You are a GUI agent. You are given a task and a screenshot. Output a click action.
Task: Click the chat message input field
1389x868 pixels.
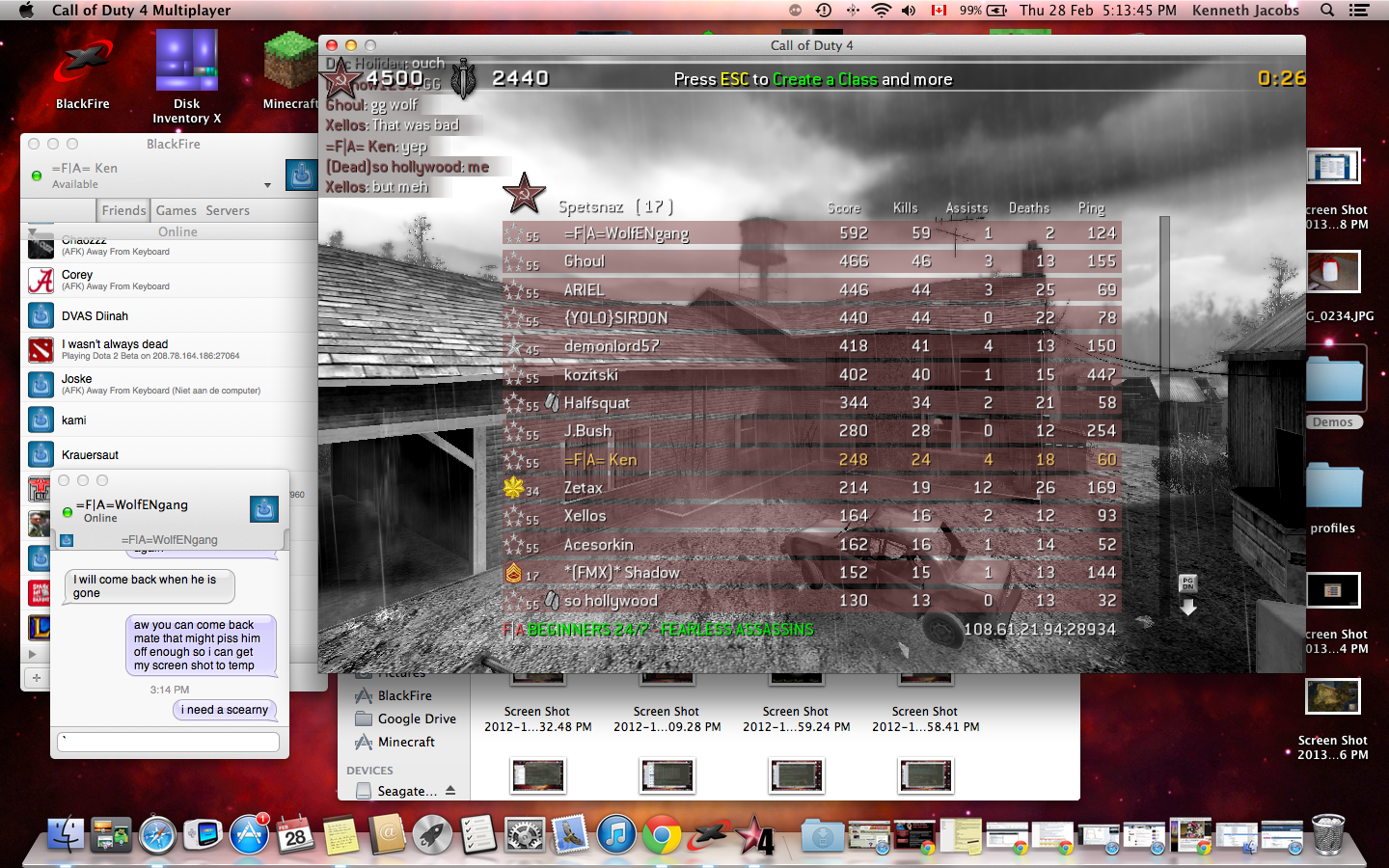169,742
